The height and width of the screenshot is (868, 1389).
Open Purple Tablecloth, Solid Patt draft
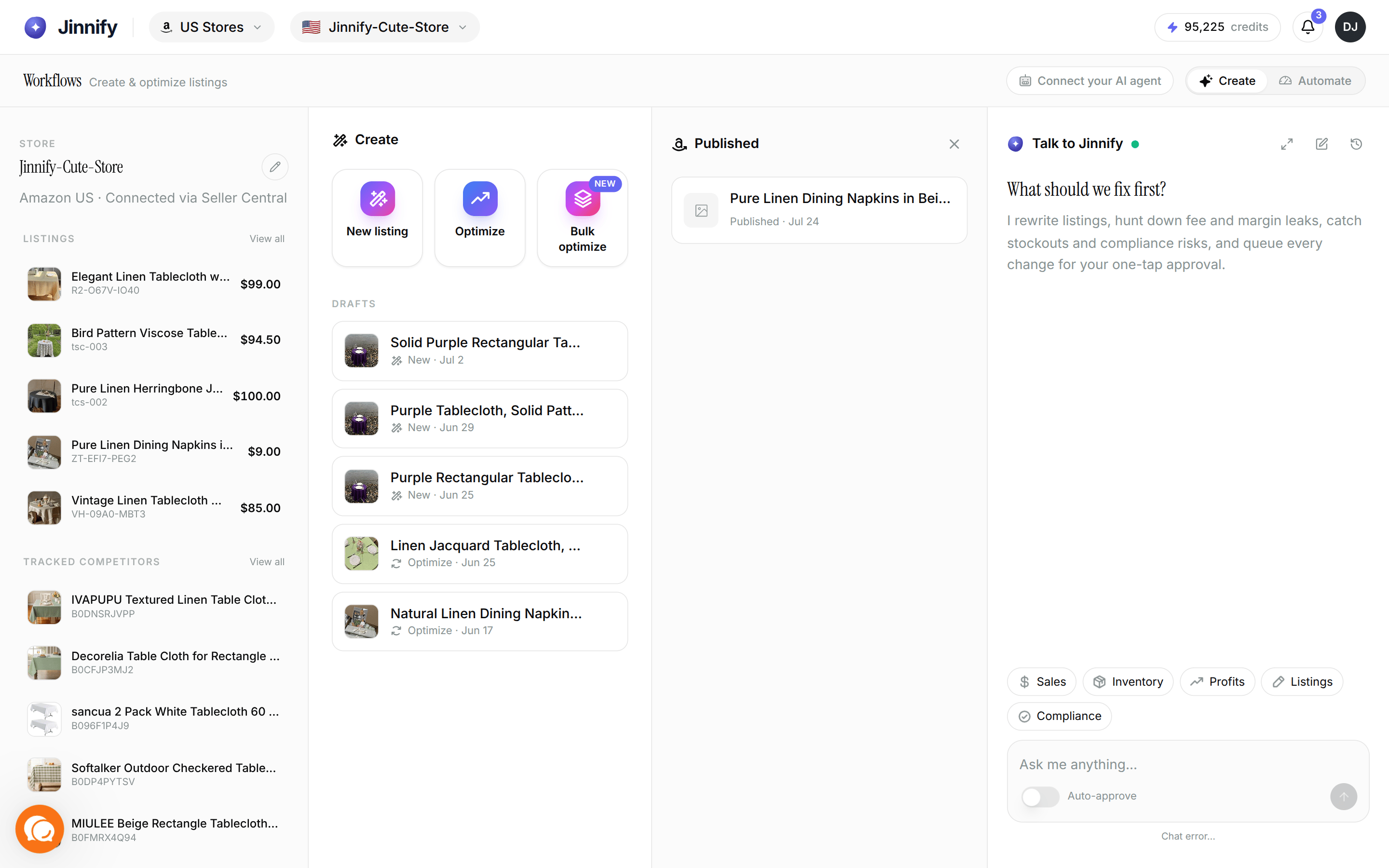[x=480, y=419]
